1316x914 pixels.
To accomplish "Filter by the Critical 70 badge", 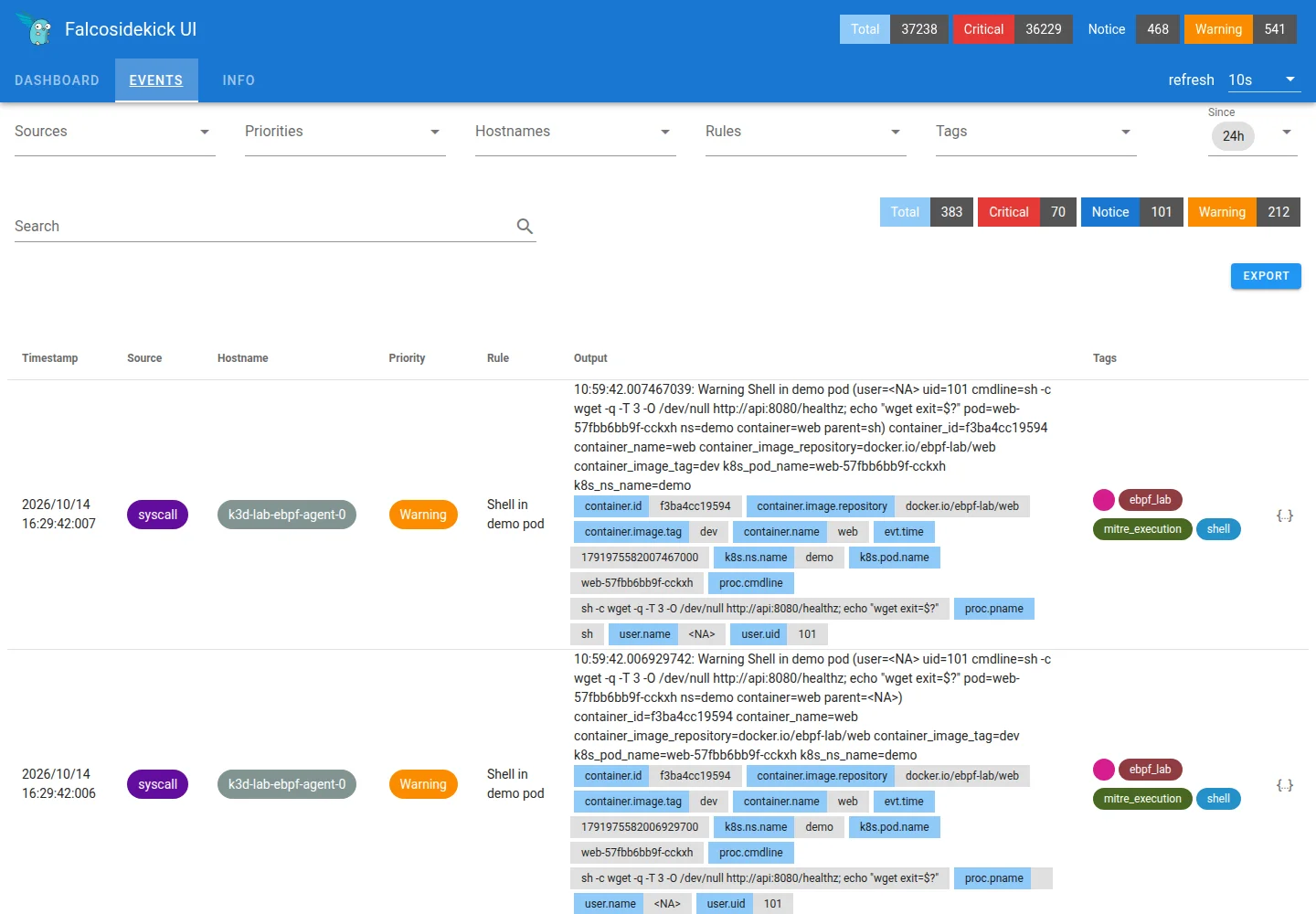I will click(x=1027, y=212).
